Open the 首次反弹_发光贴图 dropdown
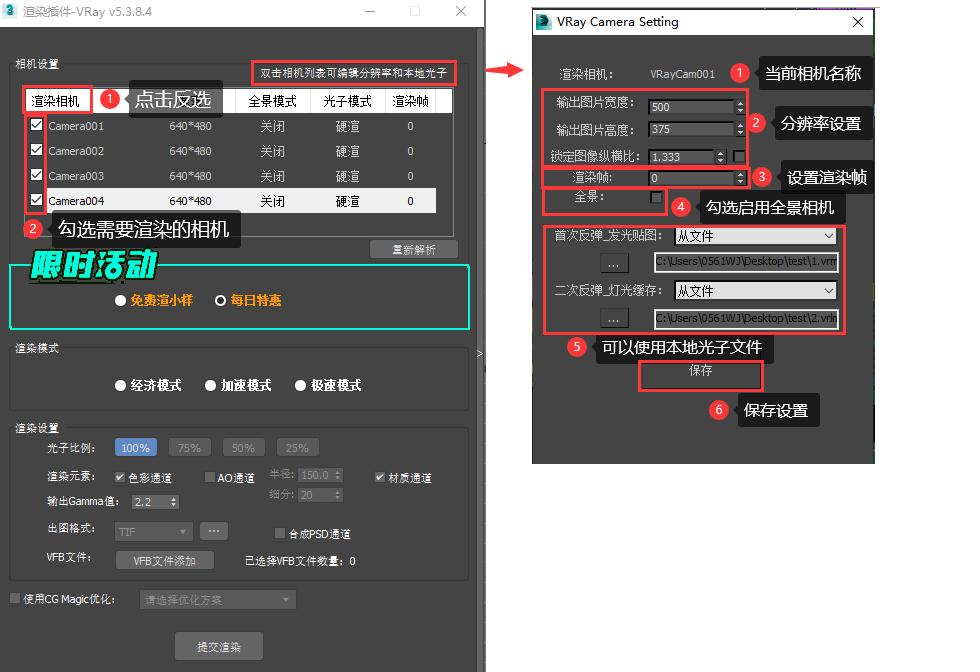 tap(756, 236)
